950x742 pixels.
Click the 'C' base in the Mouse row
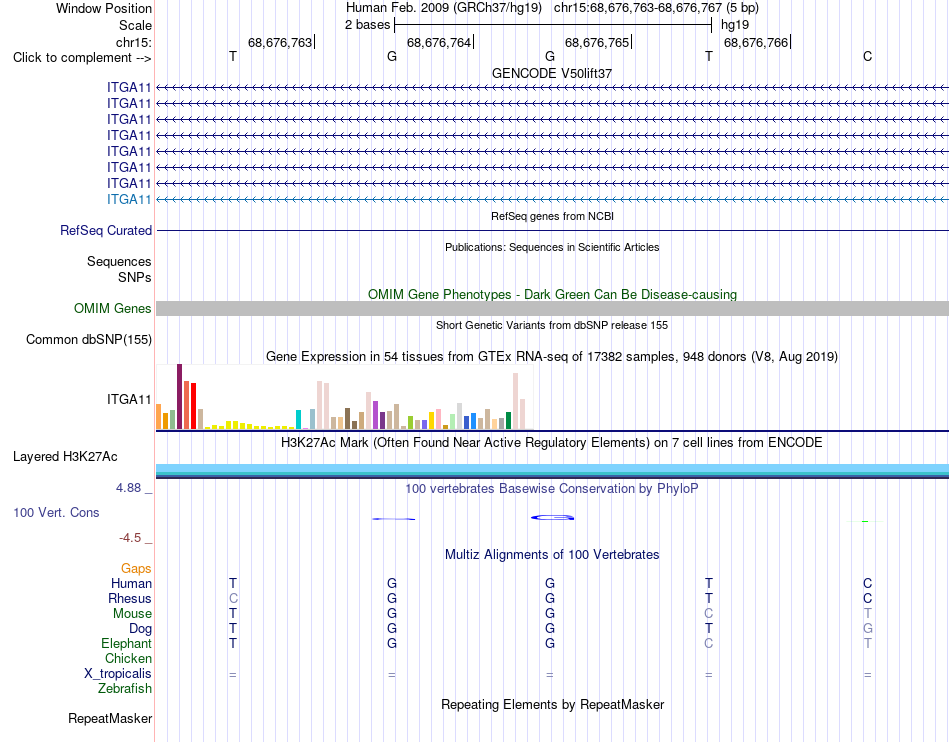click(709, 614)
